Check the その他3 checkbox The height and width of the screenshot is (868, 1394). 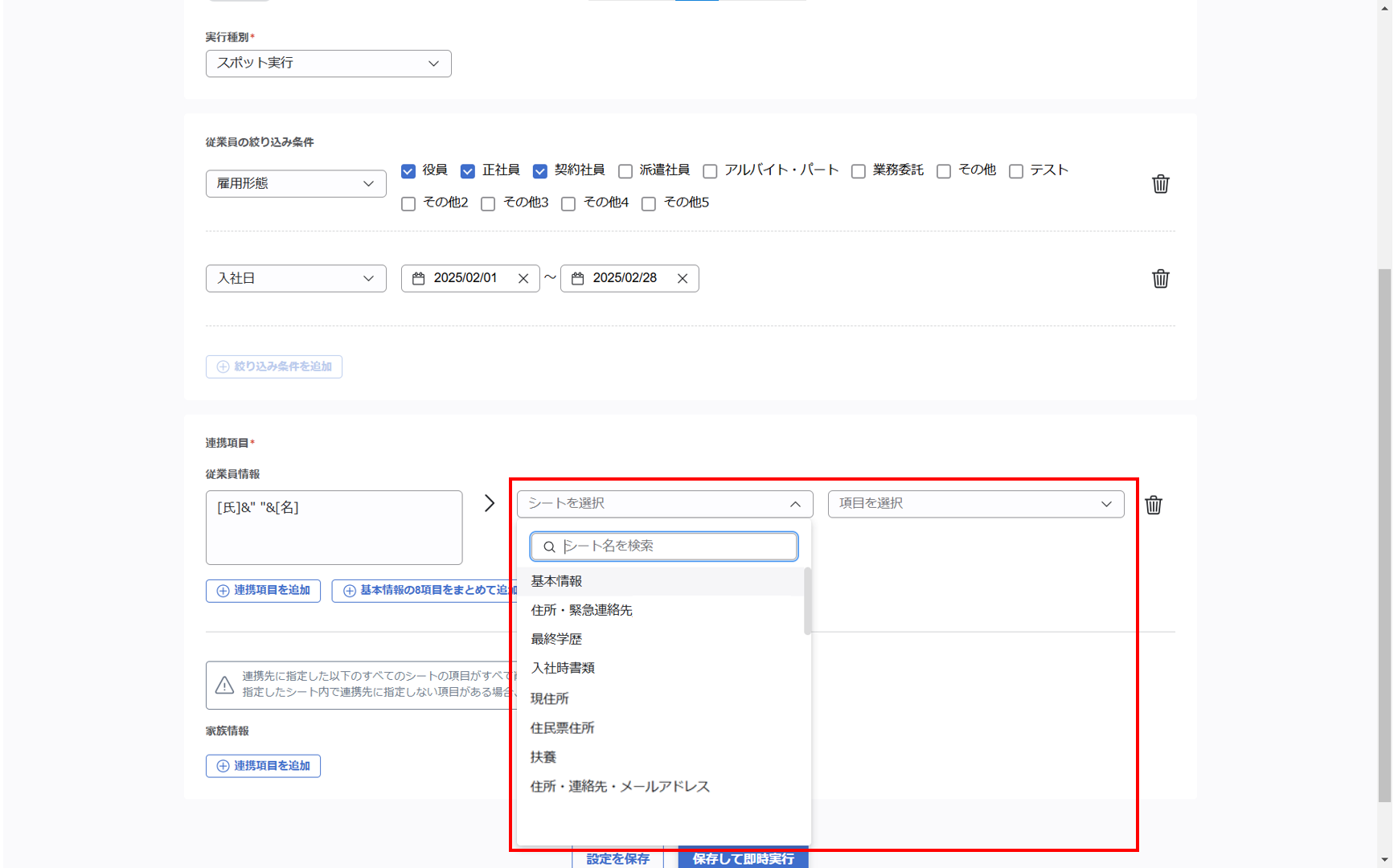coord(488,204)
